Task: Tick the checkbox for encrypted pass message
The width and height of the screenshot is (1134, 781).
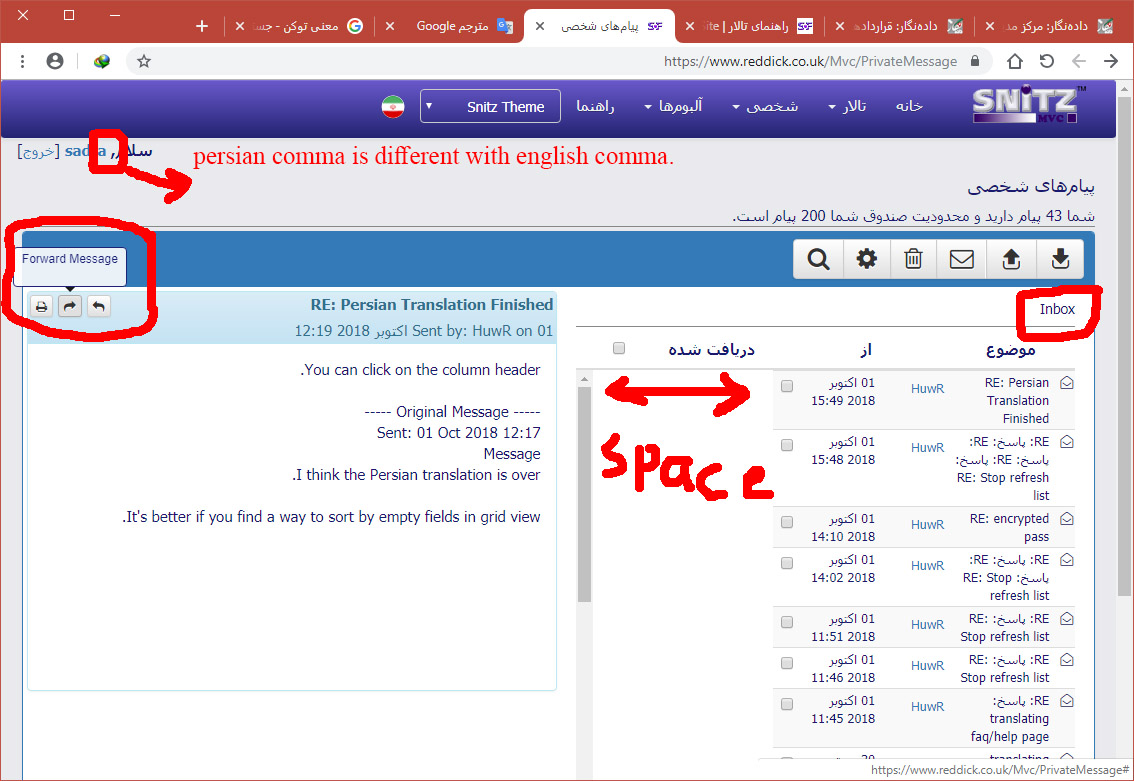Action: tap(787, 522)
